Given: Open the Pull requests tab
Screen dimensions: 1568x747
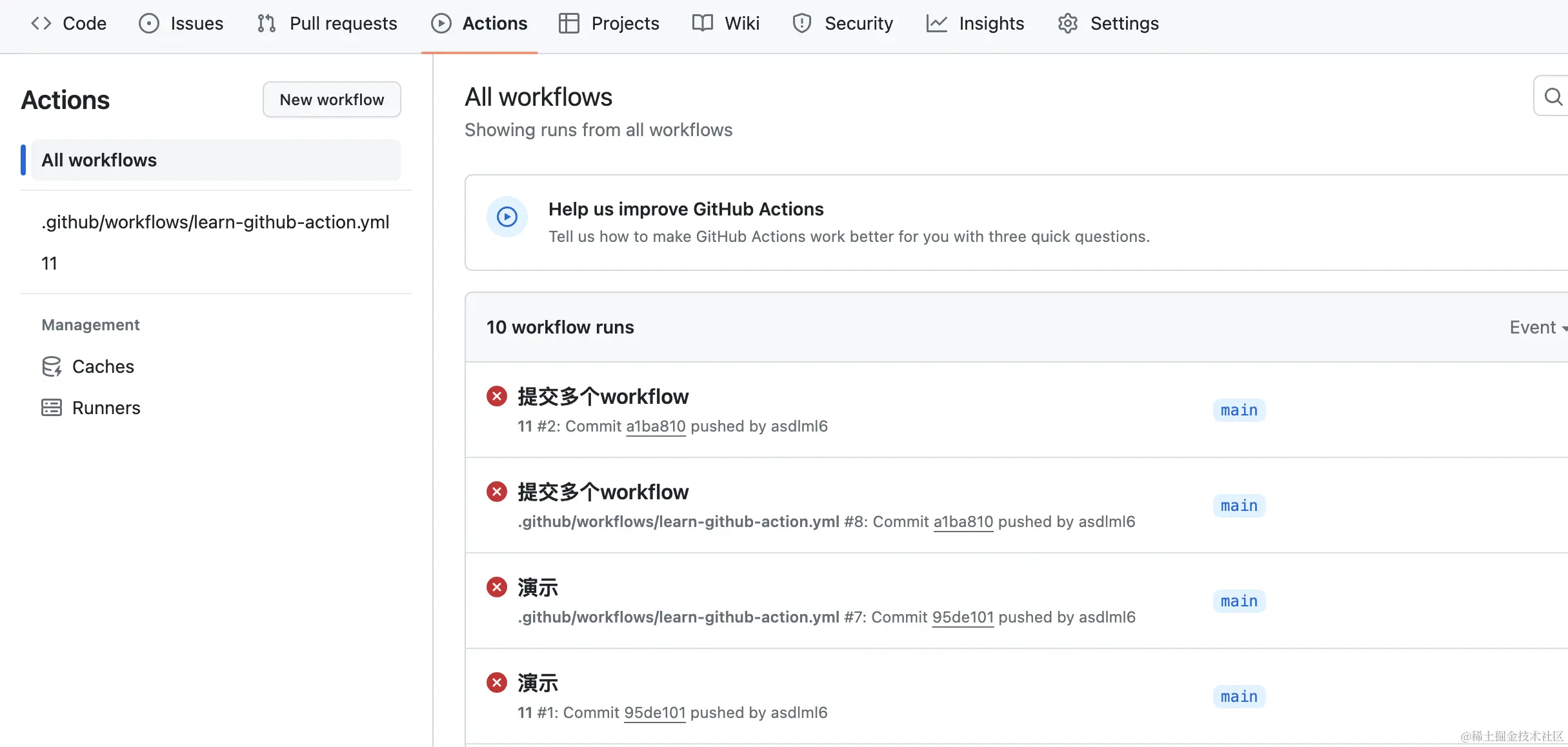Looking at the screenshot, I should click(x=327, y=23).
